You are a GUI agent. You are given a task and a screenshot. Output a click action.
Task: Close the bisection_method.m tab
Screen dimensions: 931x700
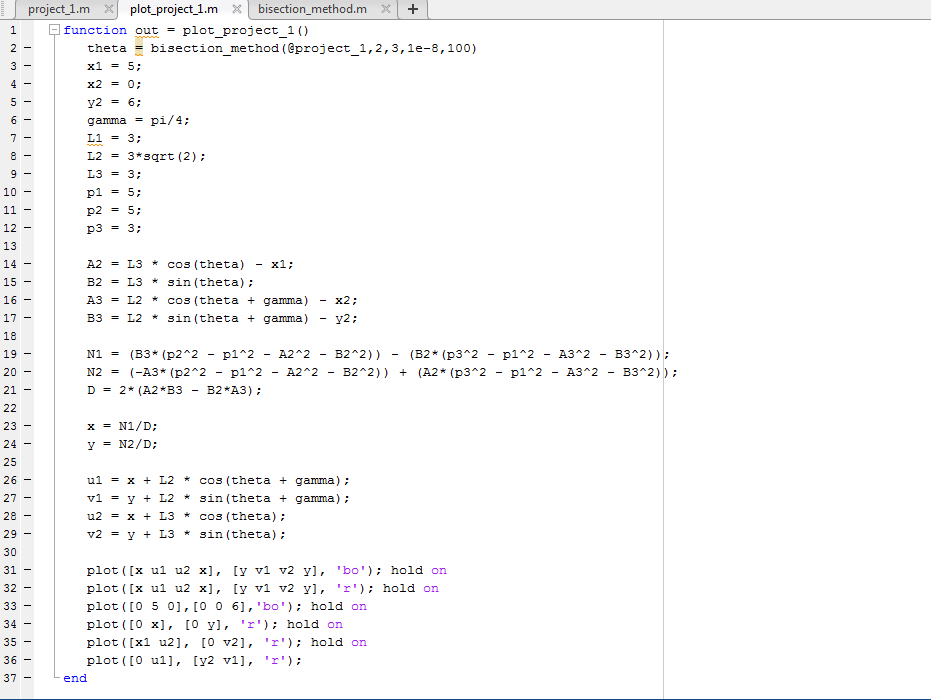tap(385, 9)
